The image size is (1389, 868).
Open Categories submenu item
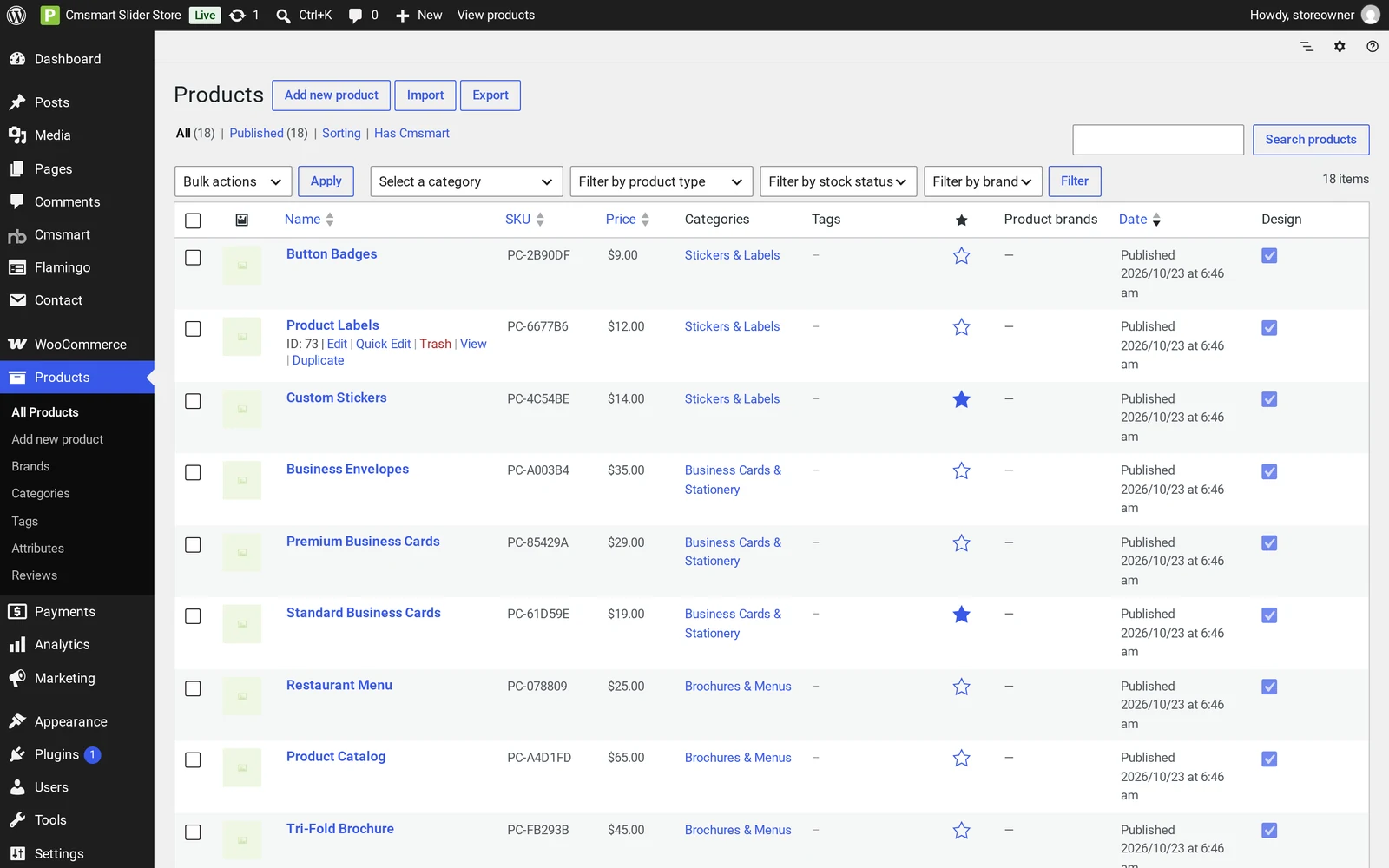tap(41, 493)
